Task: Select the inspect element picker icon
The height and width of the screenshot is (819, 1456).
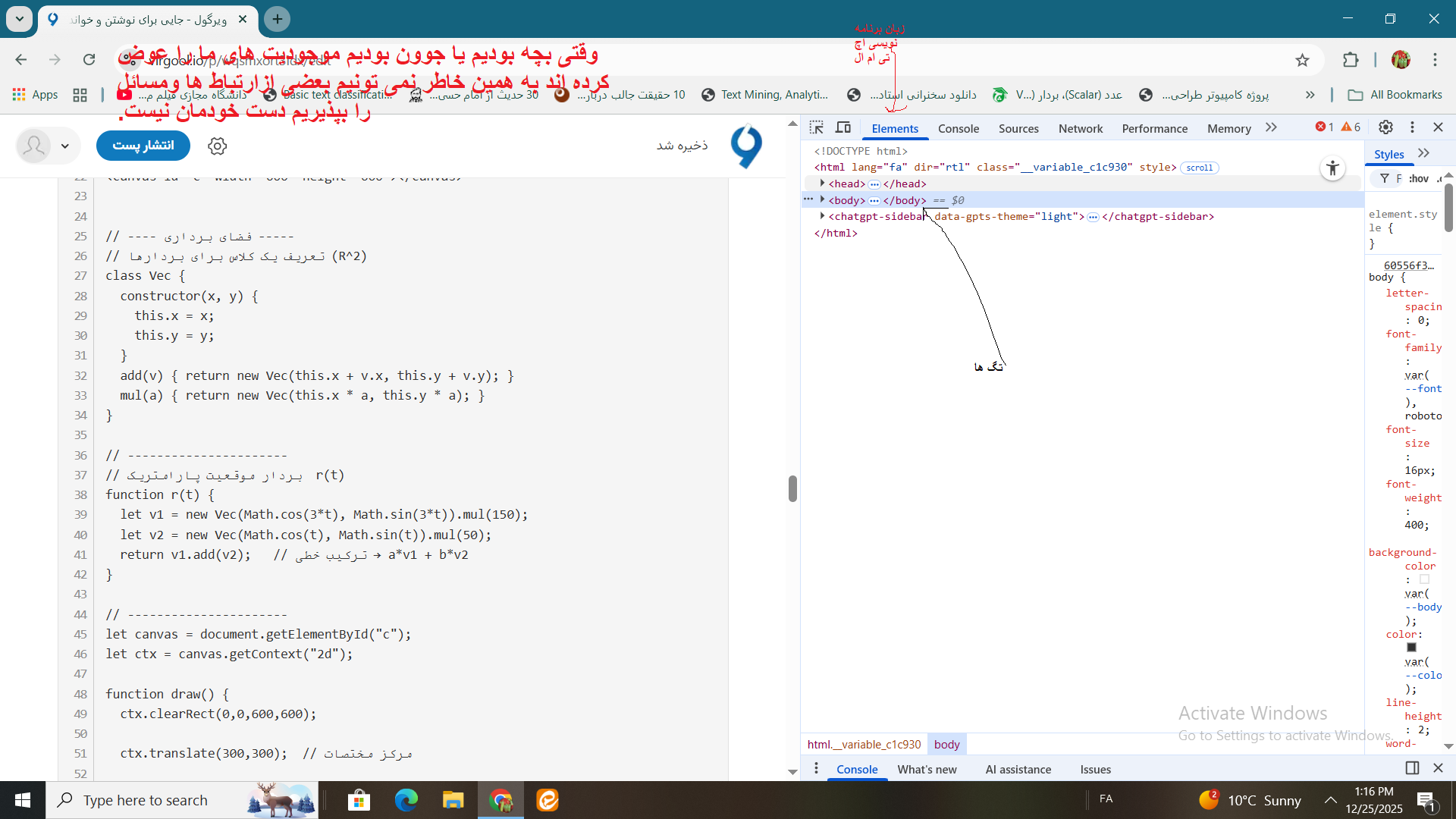Action: [817, 127]
